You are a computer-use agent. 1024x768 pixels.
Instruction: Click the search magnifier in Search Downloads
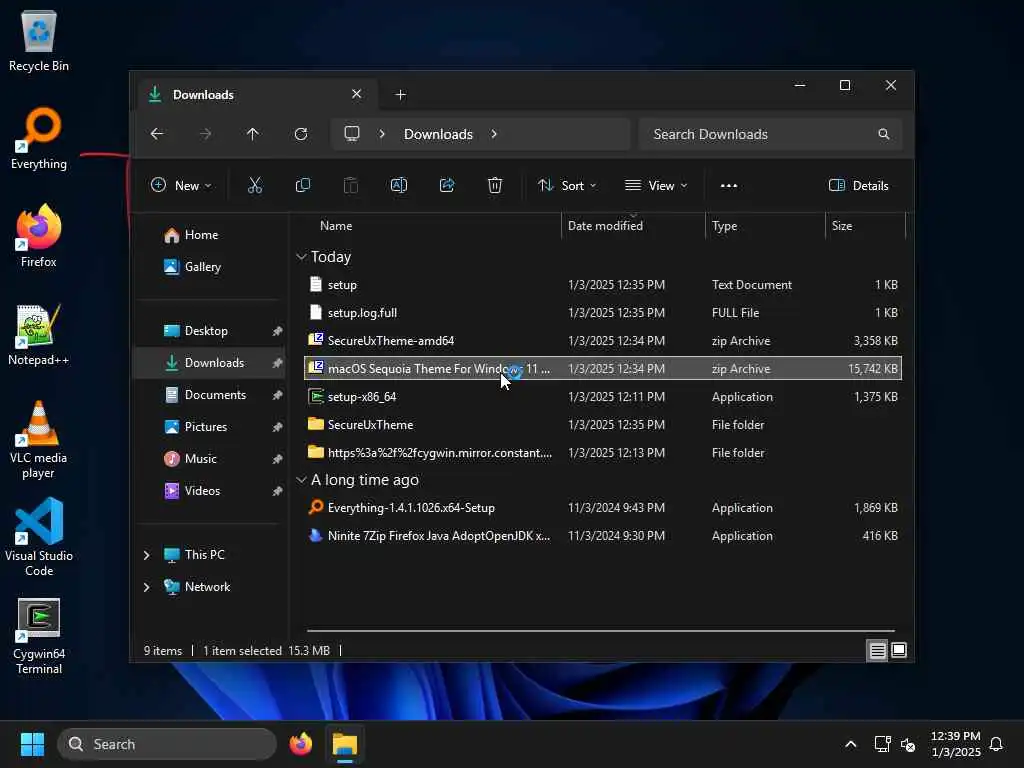click(x=884, y=134)
